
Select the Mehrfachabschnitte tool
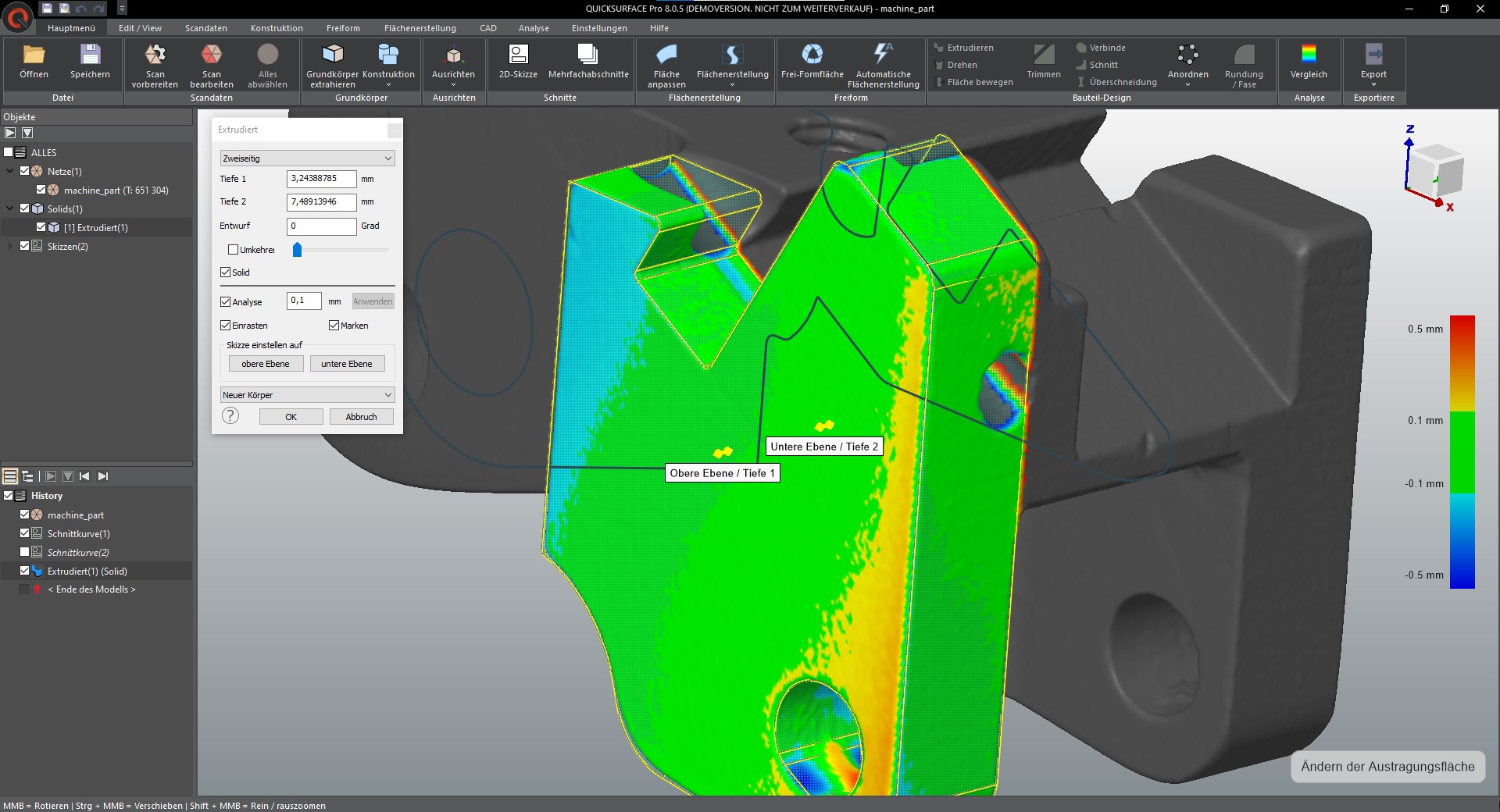(x=587, y=55)
